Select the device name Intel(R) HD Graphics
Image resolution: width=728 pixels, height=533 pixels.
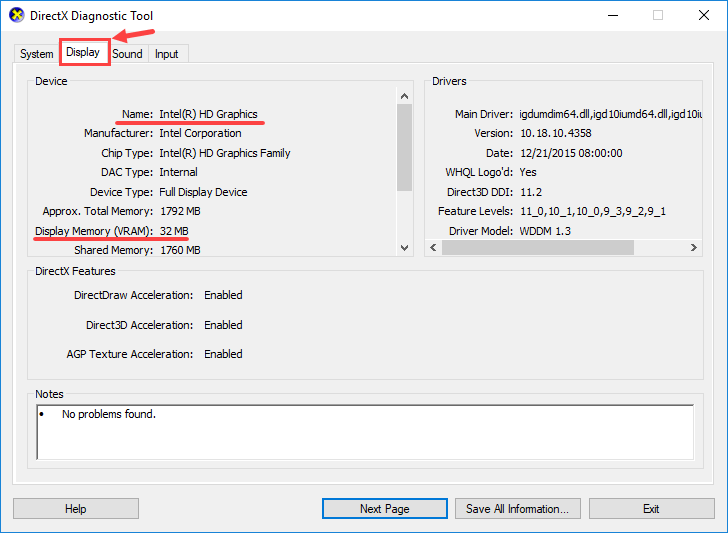pos(208,114)
